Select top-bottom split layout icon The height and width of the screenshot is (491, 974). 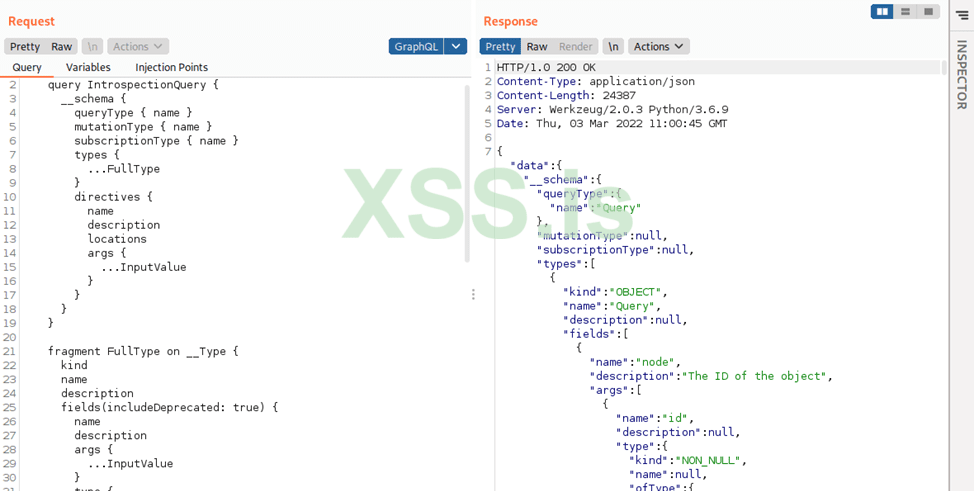905,12
